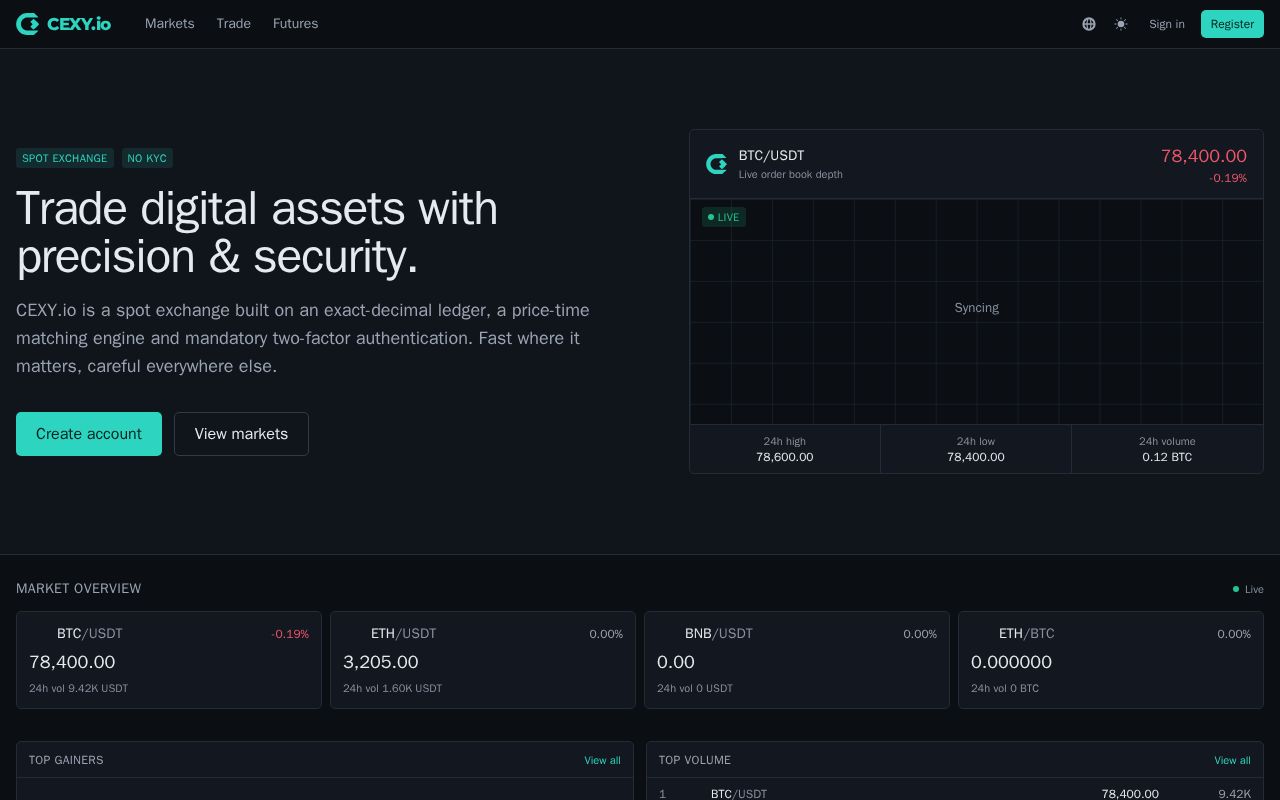Click the Sign in link

tap(1167, 24)
